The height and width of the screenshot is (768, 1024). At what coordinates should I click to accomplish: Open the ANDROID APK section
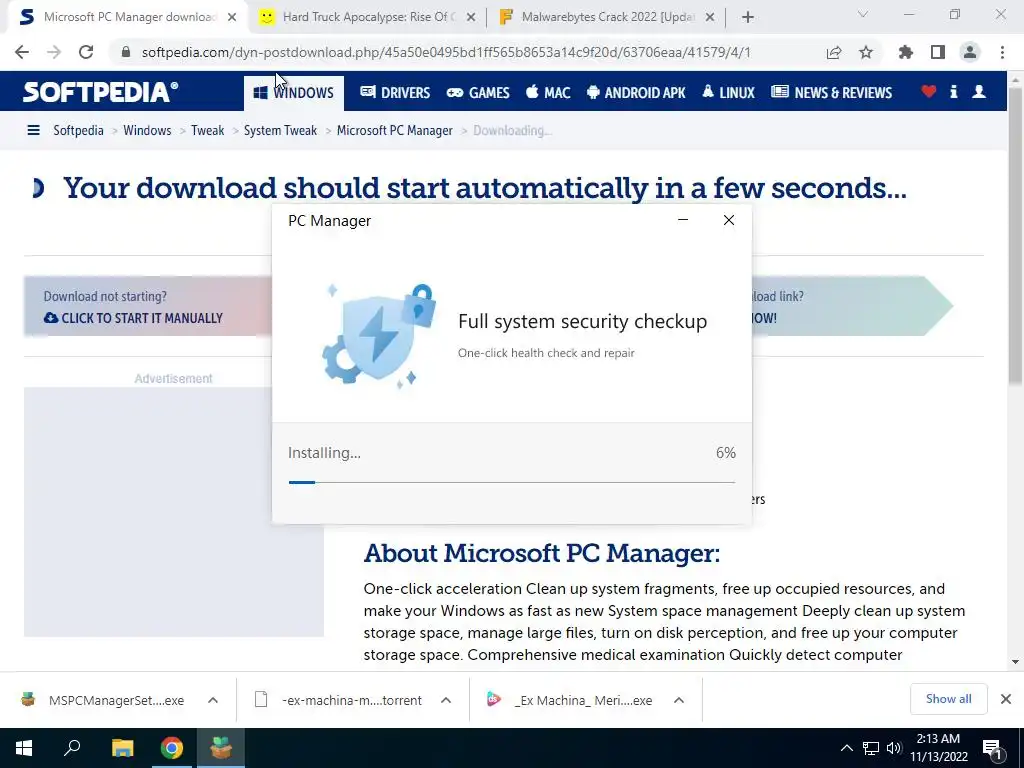(636, 93)
